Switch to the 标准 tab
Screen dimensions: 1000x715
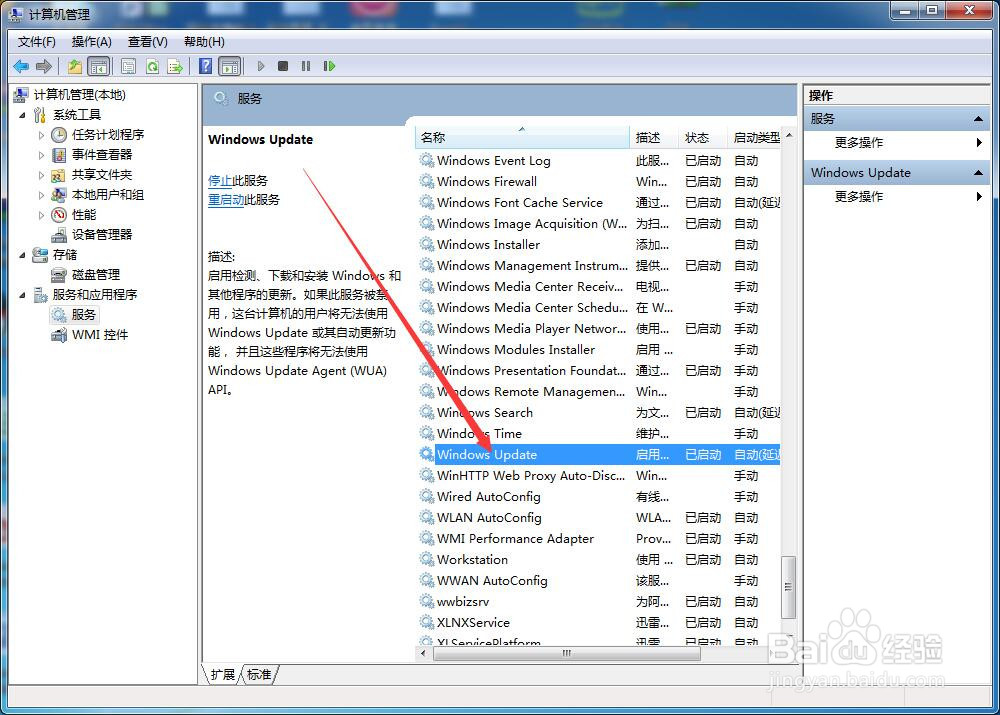[x=259, y=674]
